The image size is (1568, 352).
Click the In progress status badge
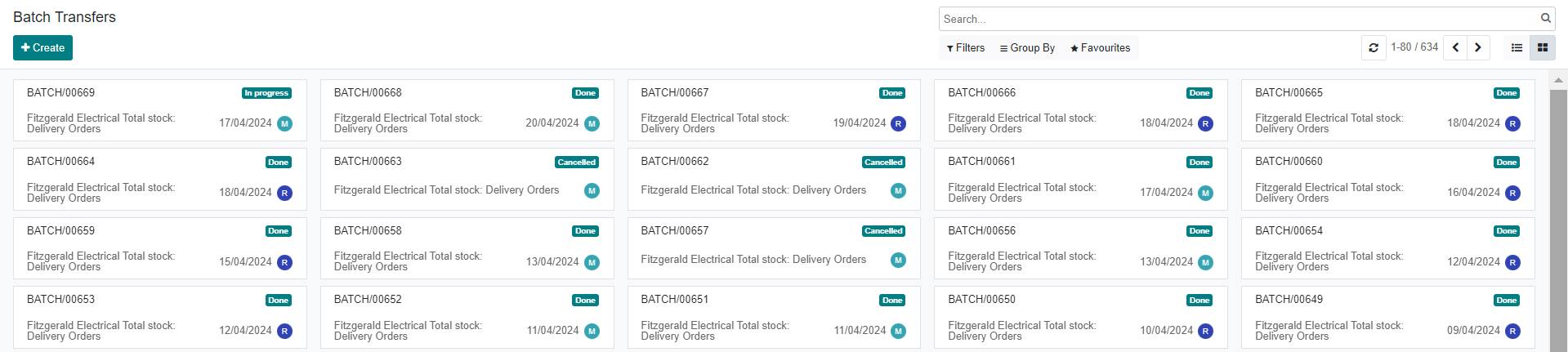click(266, 93)
